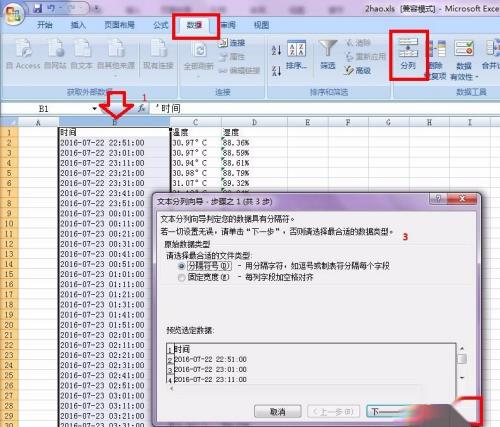
Task: Select column E header
Action: point(308,122)
